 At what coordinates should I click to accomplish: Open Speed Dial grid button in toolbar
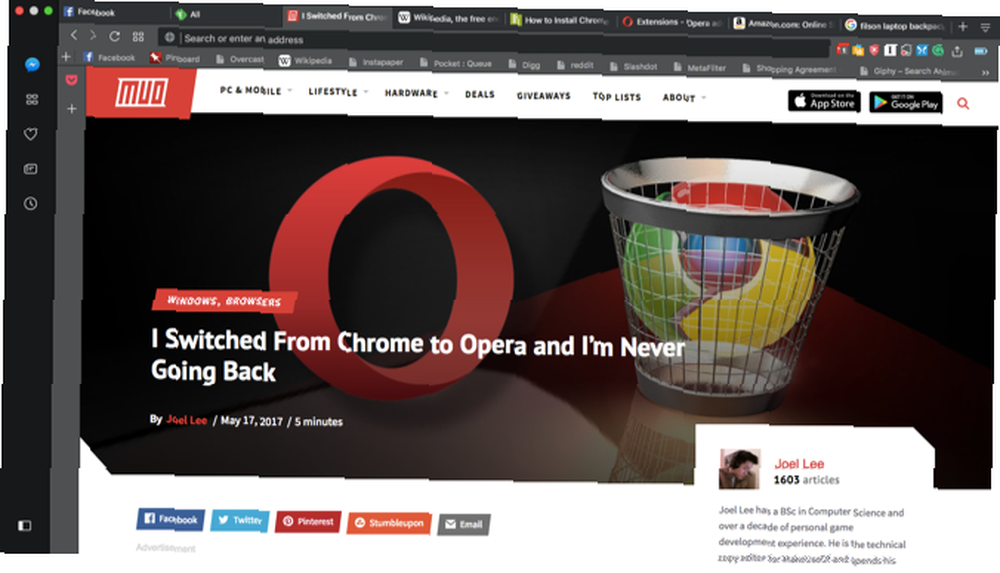click(x=138, y=37)
